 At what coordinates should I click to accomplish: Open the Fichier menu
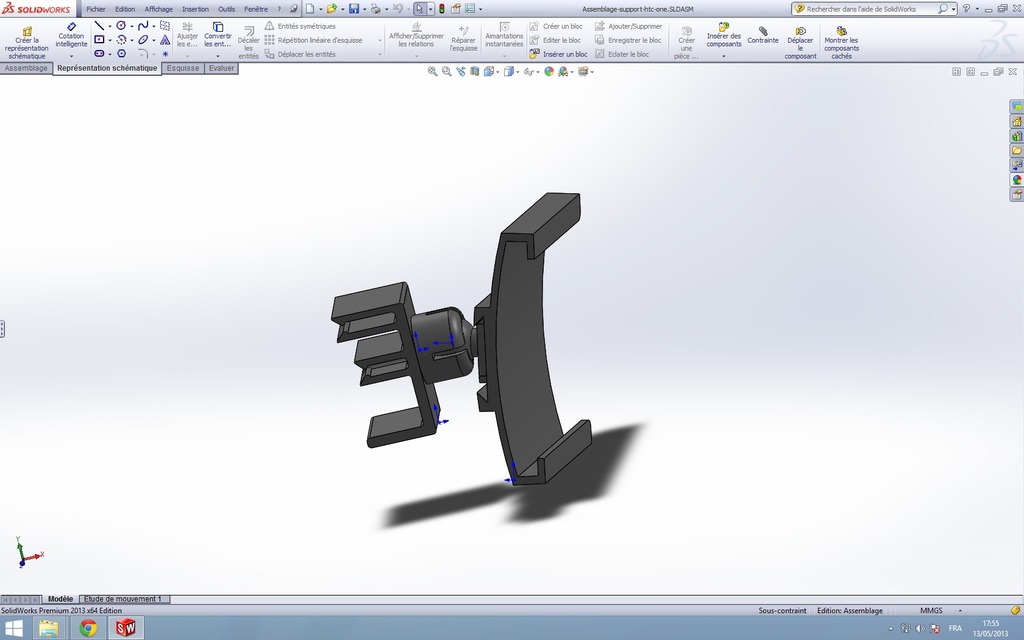click(96, 9)
